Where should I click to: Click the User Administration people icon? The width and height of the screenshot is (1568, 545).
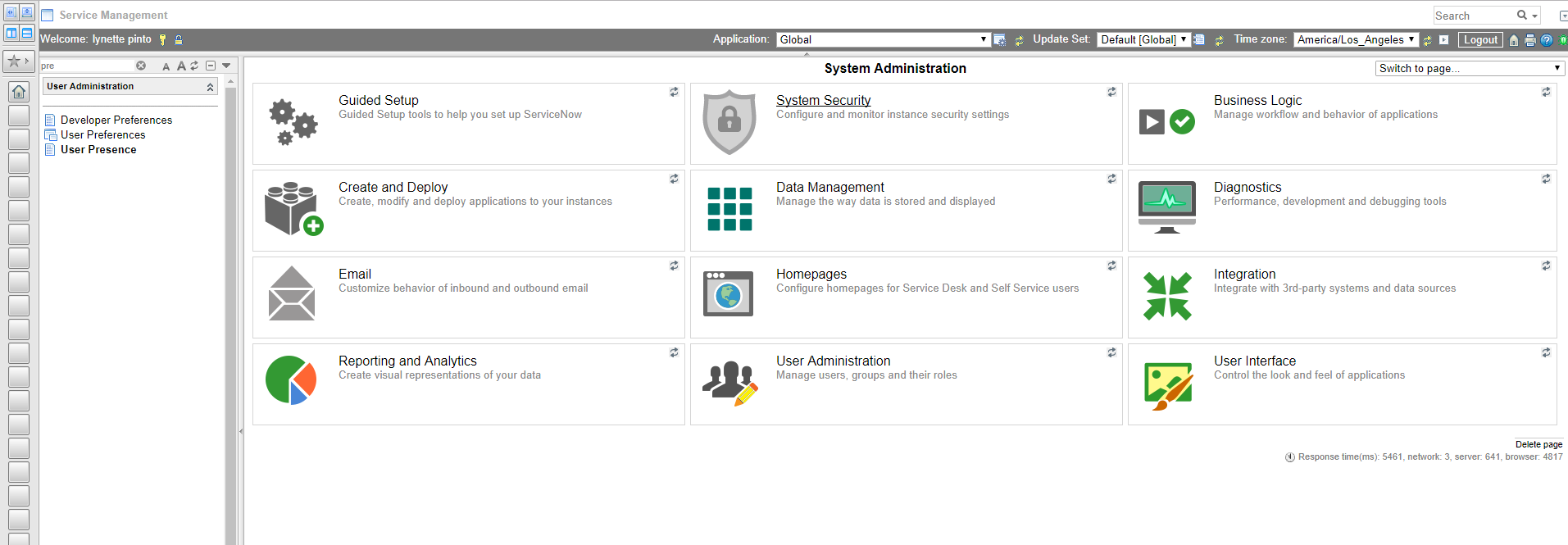[x=729, y=383]
